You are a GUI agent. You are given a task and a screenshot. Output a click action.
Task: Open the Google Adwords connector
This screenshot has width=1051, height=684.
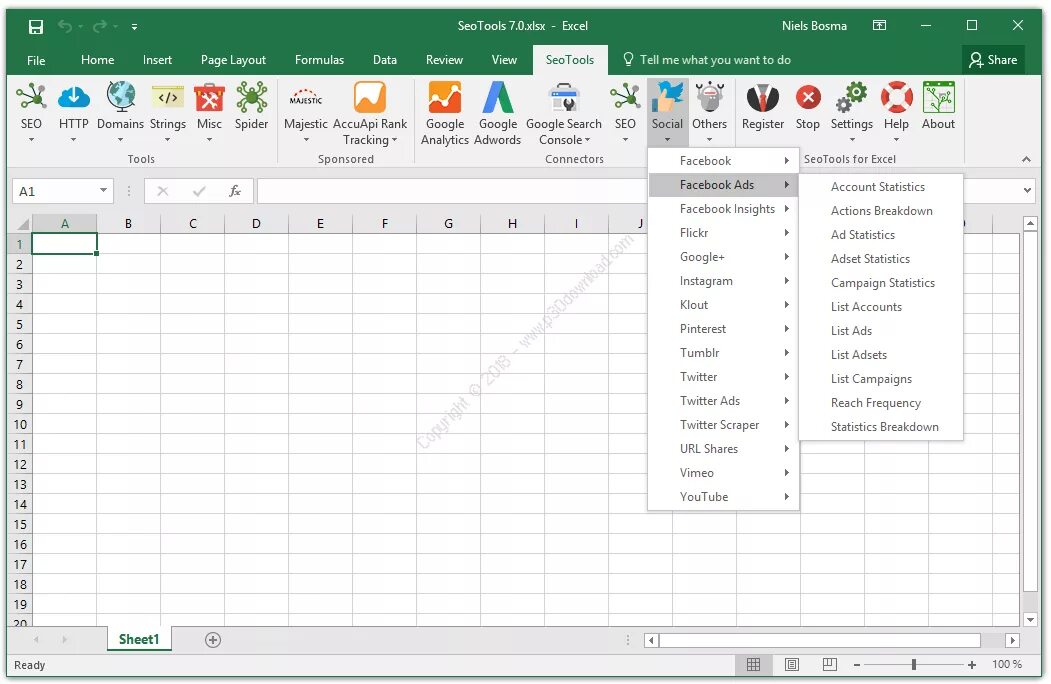pyautogui.click(x=497, y=113)
